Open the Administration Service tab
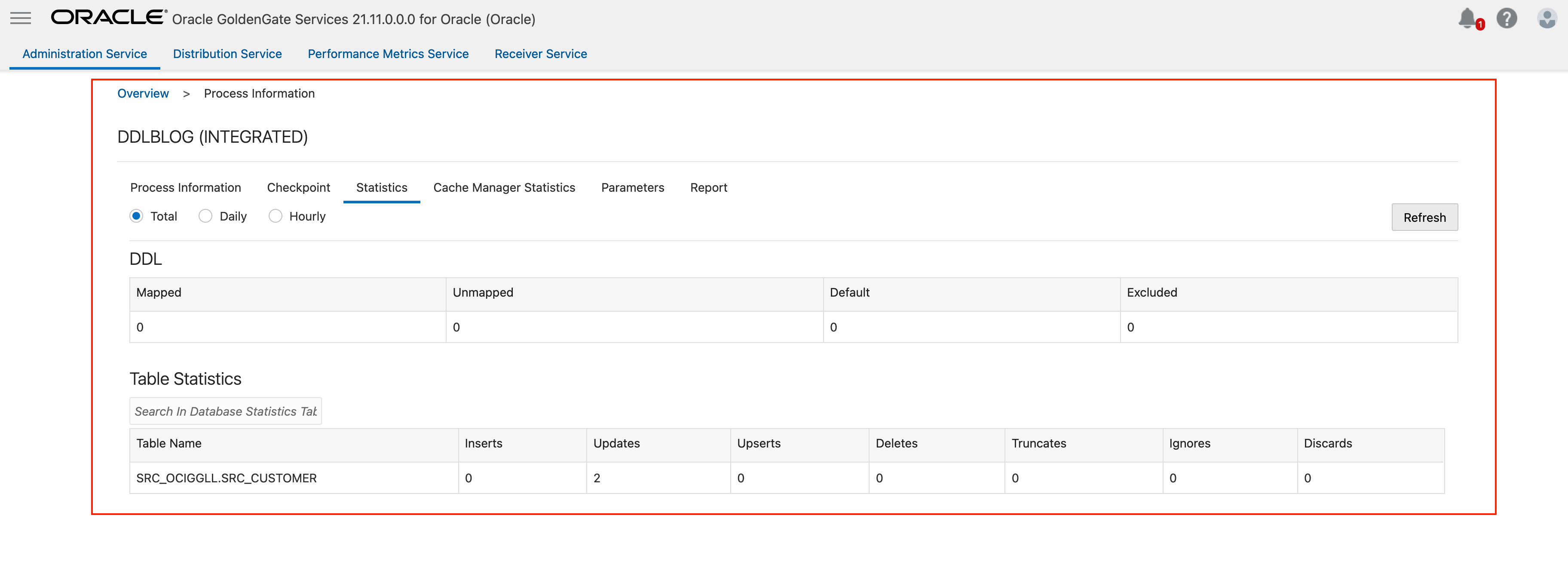 pyautogui.click(x=85, y=54)
